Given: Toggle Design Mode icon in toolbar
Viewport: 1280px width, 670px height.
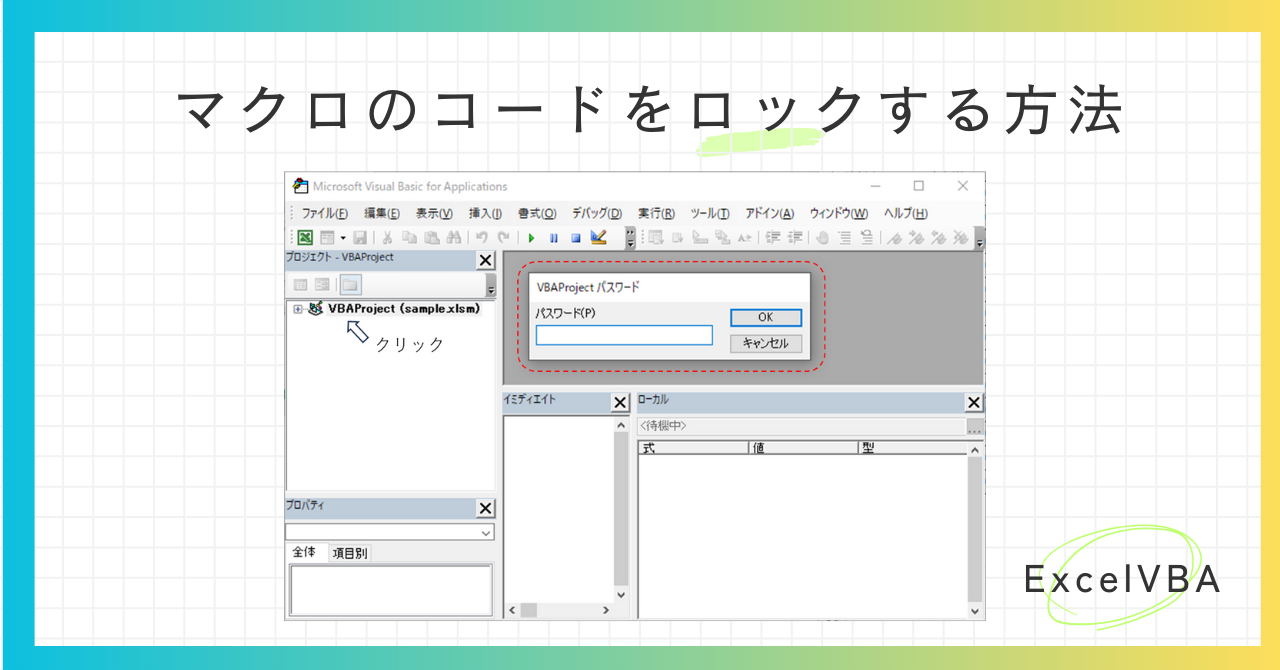Looking at the screenshot, I should click(598, 238).
